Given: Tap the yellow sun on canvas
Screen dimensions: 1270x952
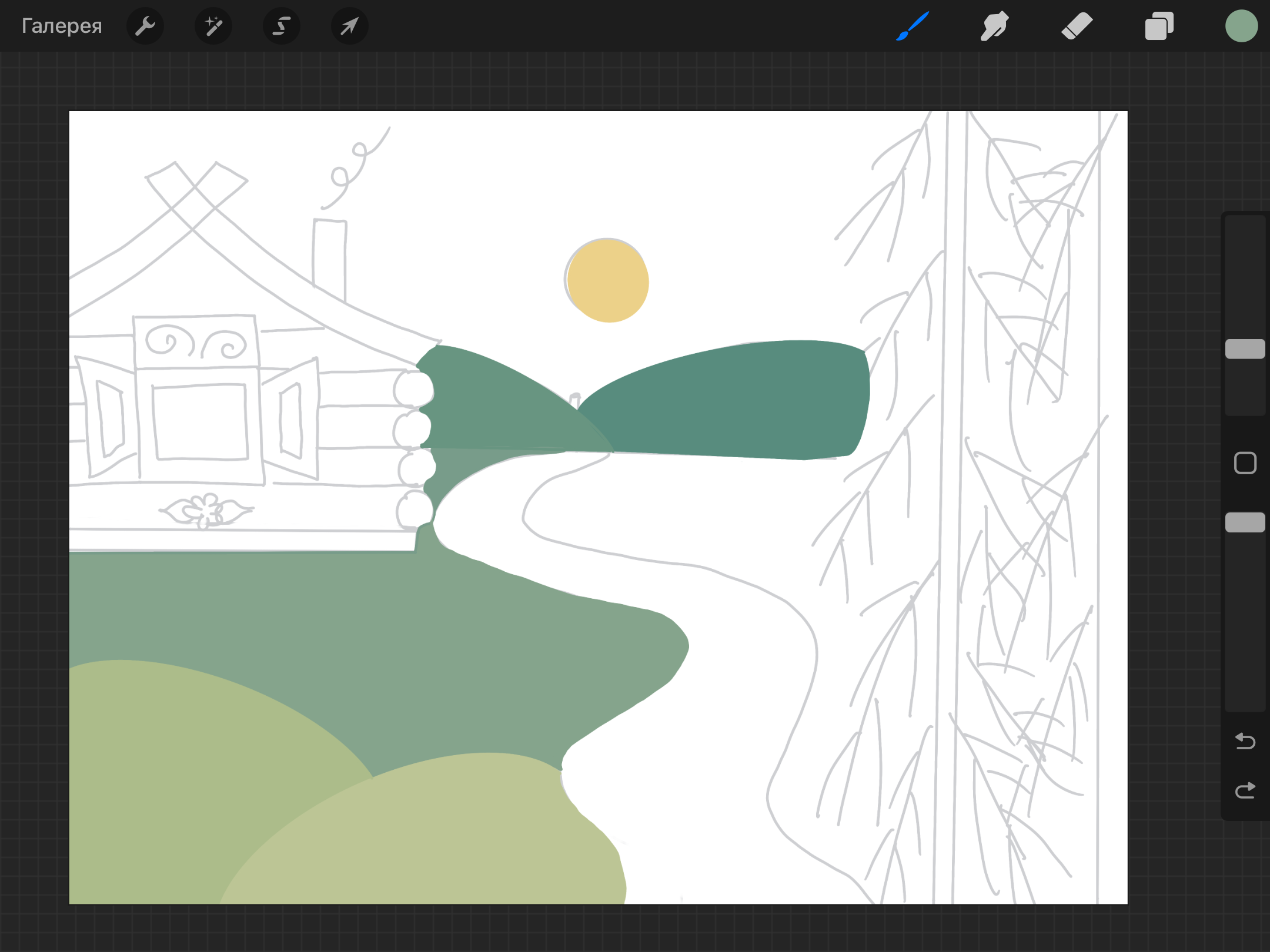Looking at the screenshot, I should click(x=608, y=281).
